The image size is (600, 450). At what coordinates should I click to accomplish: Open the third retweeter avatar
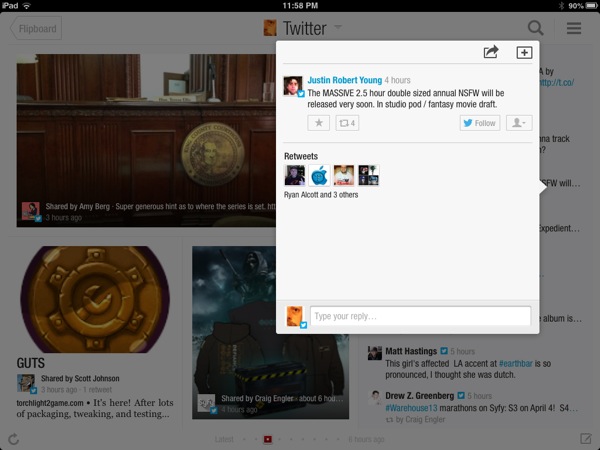(344, 175)
